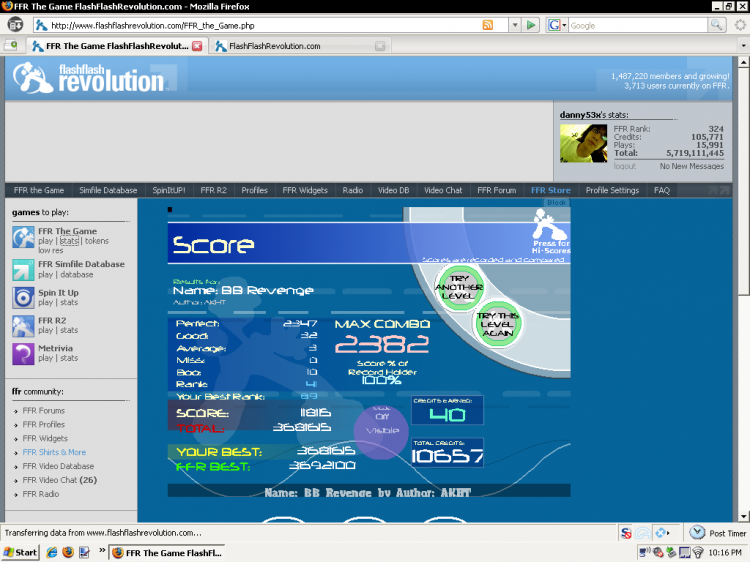Switch to the FlashFlashRevolution.com tab

299,46
